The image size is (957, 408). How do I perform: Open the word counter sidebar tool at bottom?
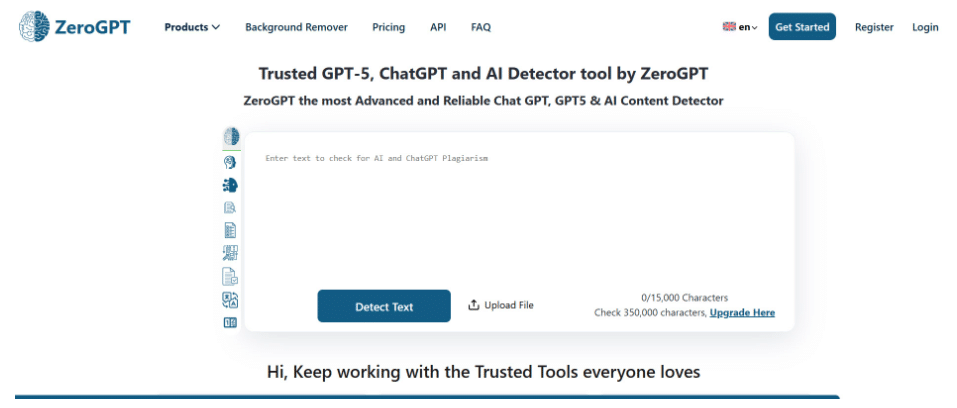click(x=230, y=323)
